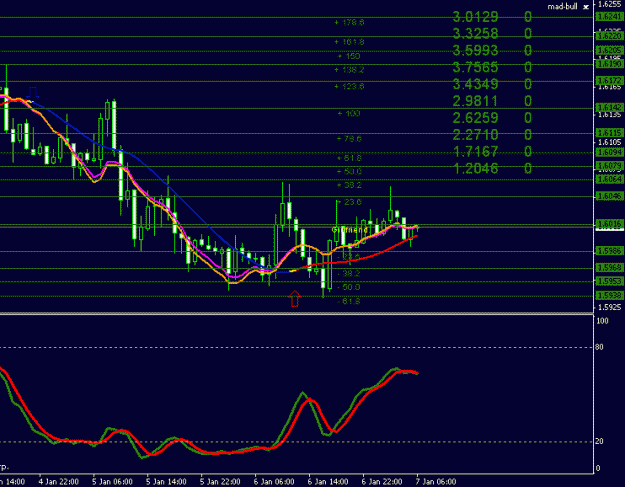
Task: Click the 1.6205 green price tag
Action: tap(609, 51)
